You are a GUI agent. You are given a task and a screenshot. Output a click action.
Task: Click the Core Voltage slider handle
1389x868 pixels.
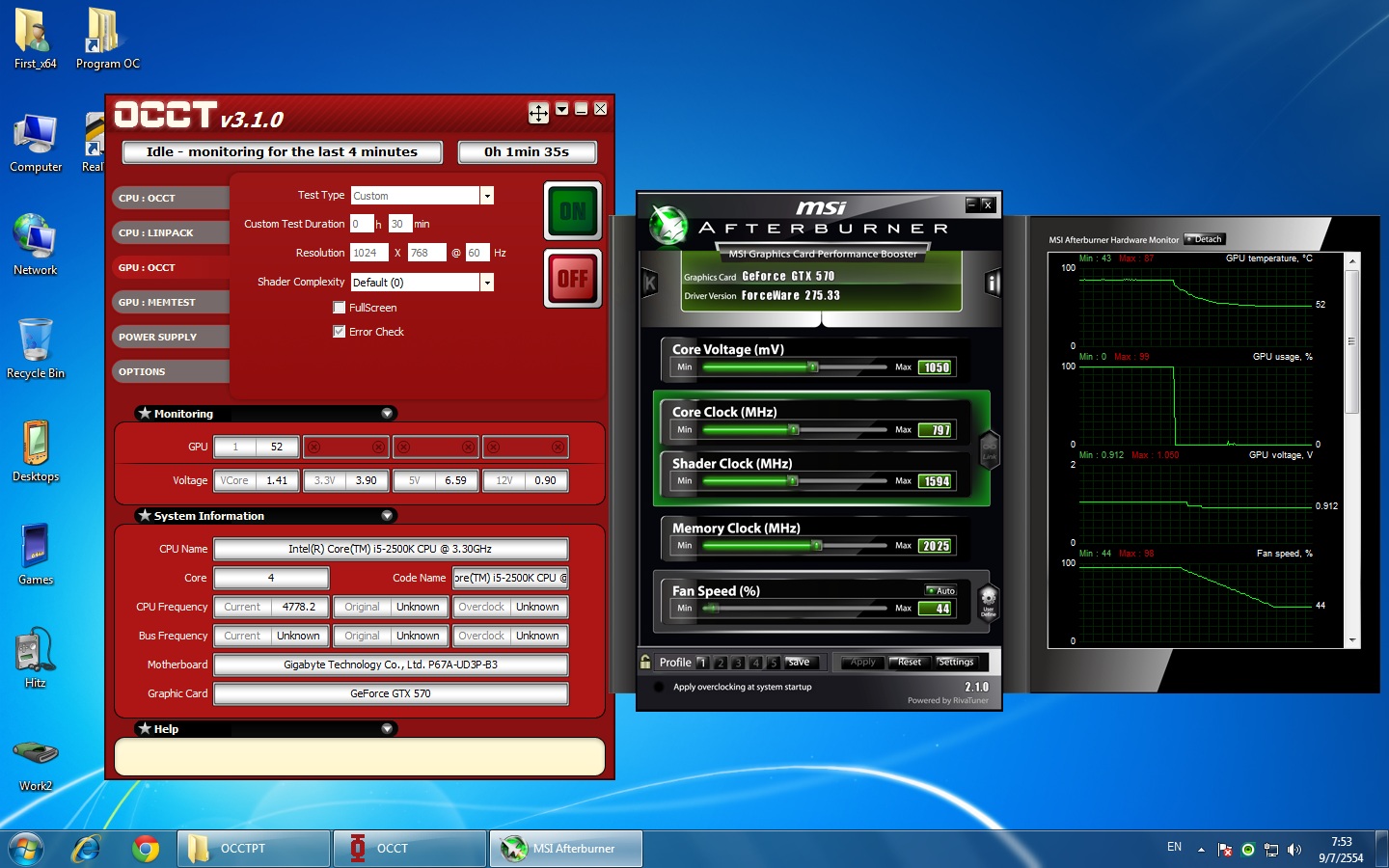[812, 367]
